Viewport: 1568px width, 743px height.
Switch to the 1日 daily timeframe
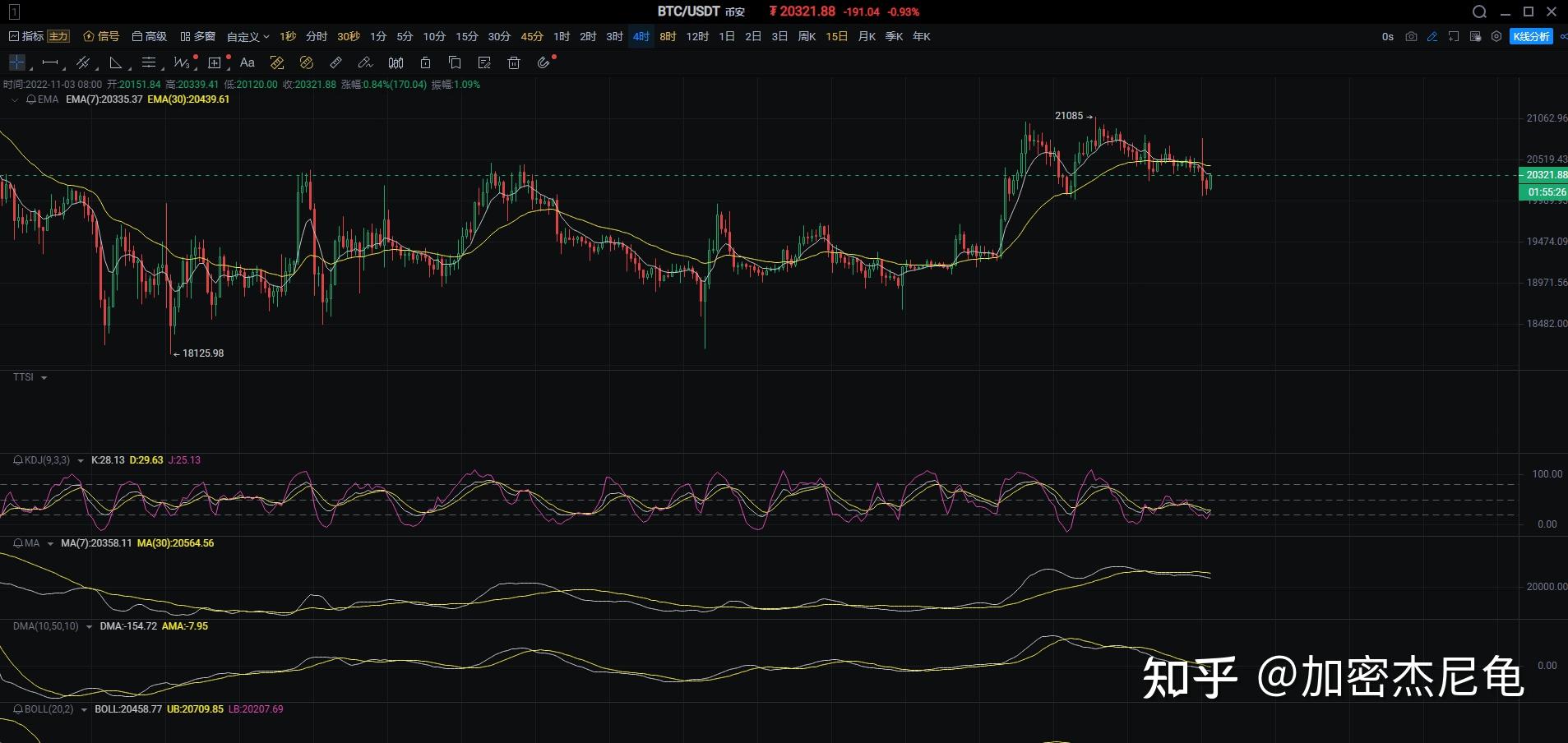click(727, 36)
